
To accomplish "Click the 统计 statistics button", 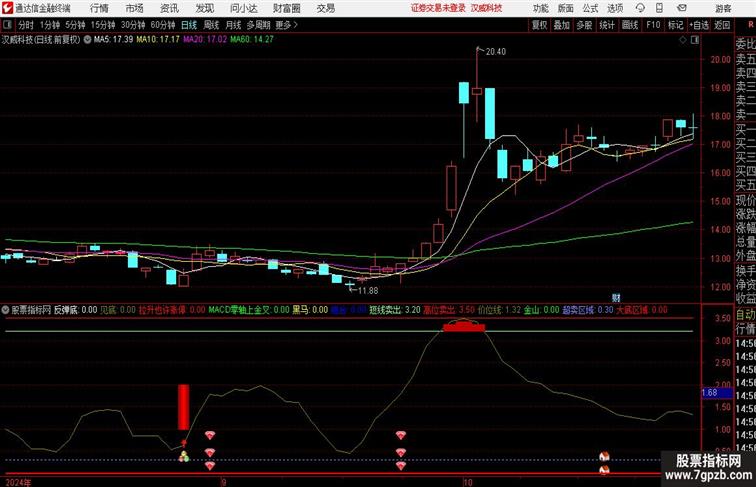I will (x=607, y=25).
